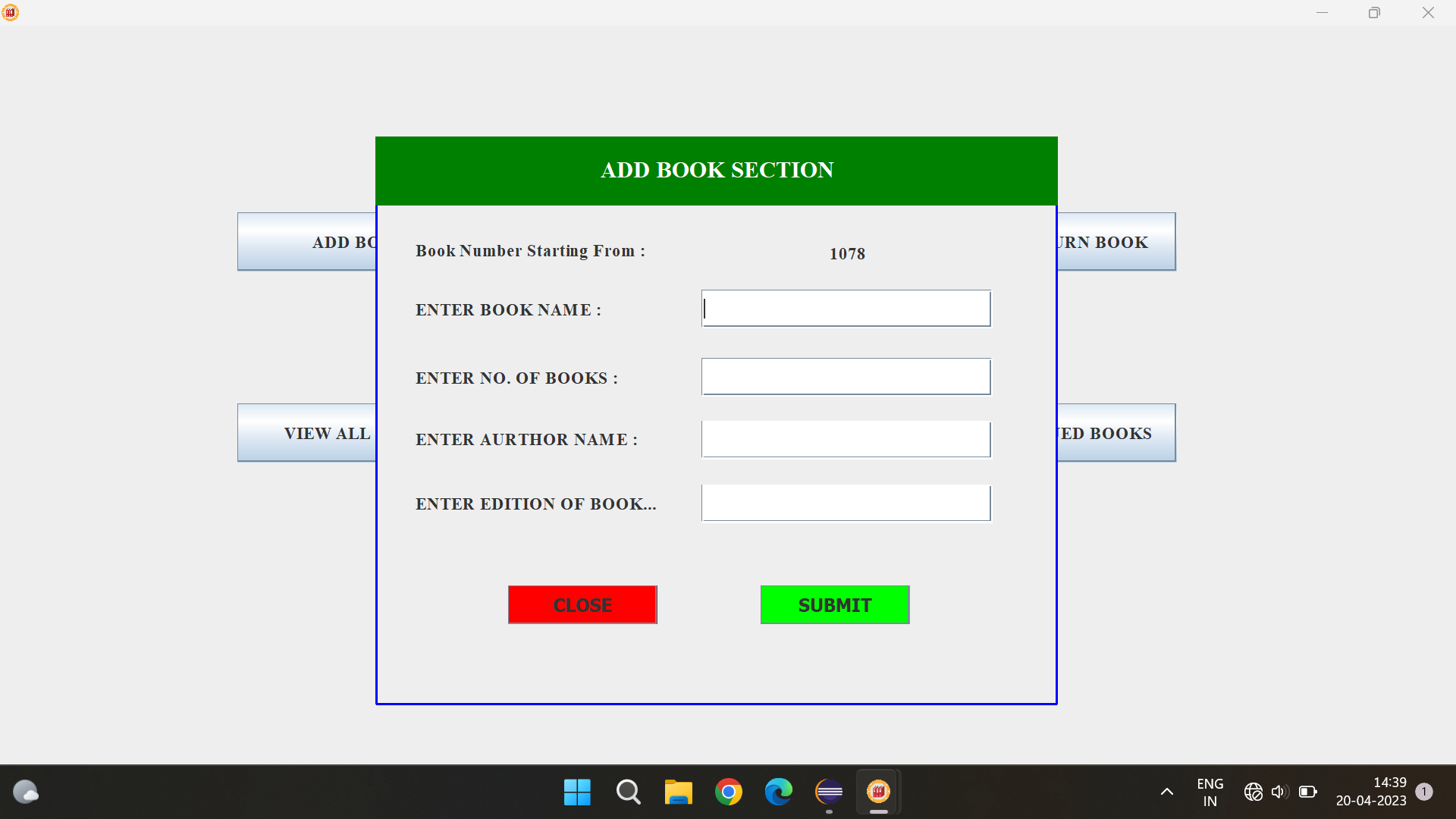Click the ISSUED BOOKS button on the right

click(x=1116, y=433)
